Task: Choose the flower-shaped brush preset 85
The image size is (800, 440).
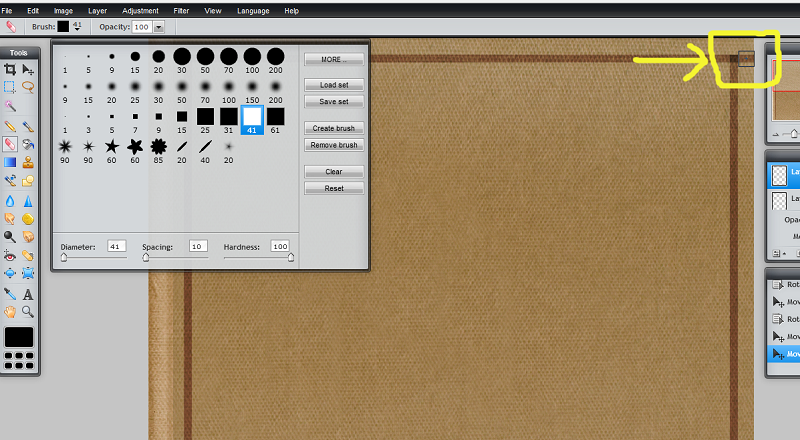Action: point(159,151)
